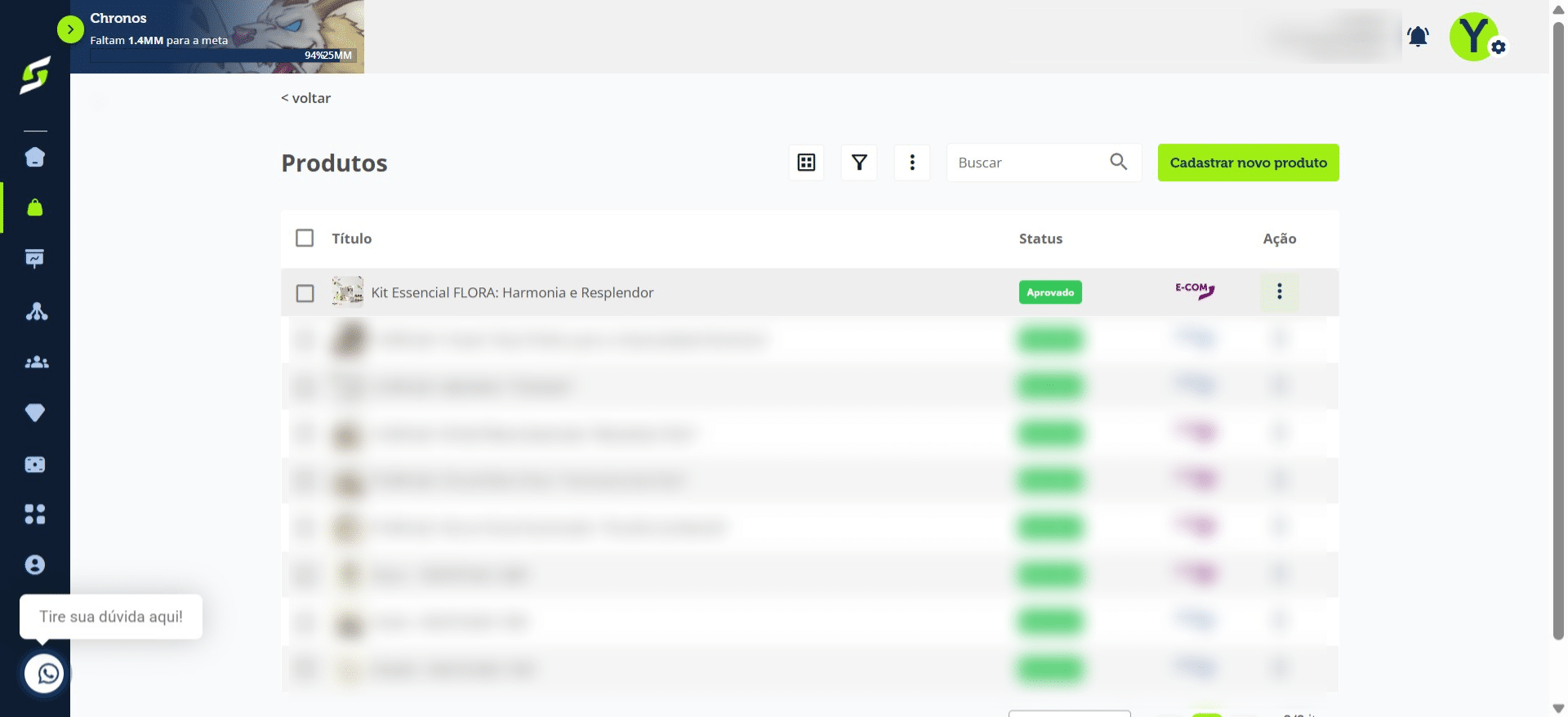Click the green S logo in sidebar
The width and height of the screenshot is (1568, 717).
(35, 75)
